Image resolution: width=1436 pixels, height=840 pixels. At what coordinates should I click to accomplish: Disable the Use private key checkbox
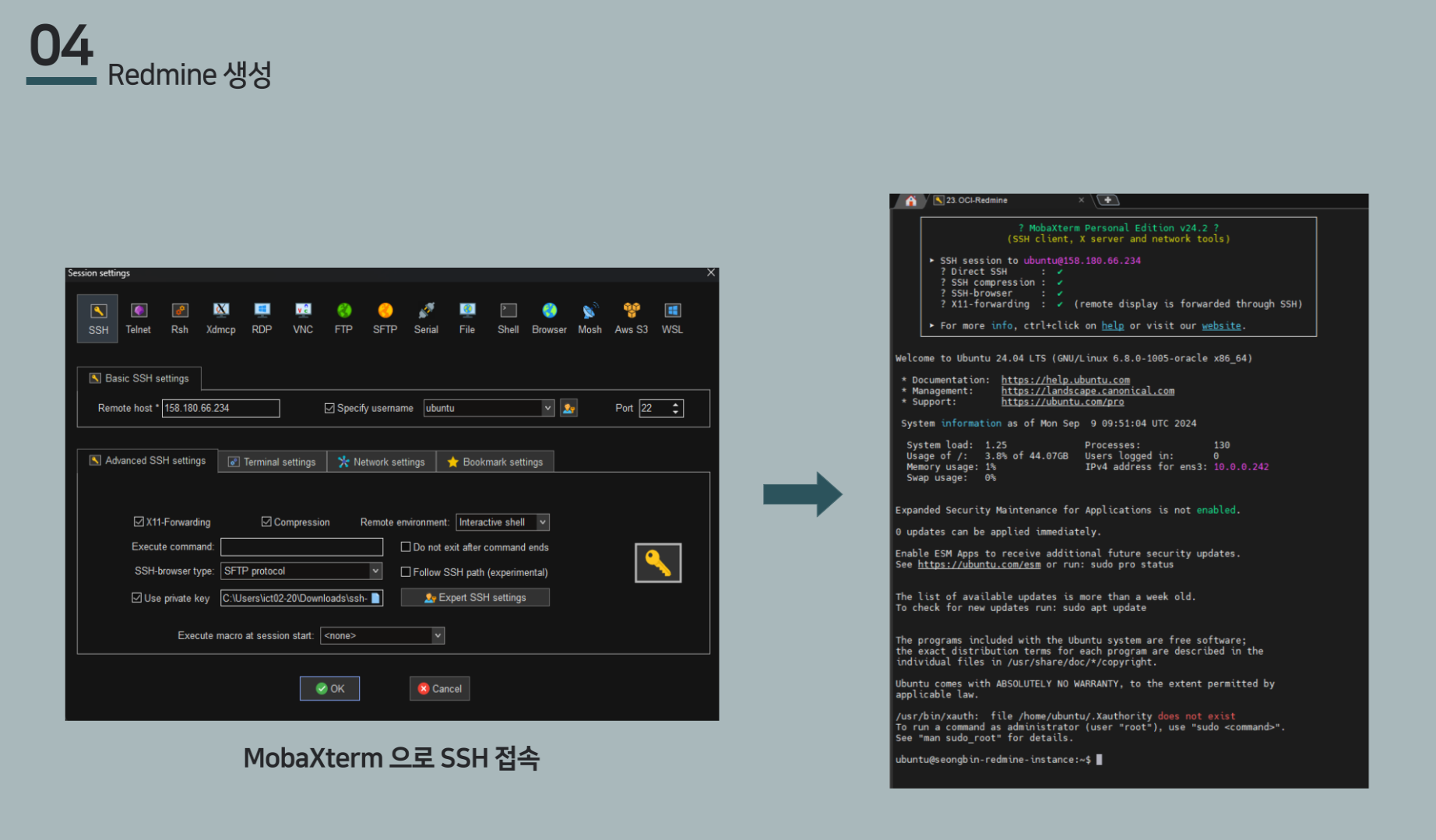coord(137,598)
